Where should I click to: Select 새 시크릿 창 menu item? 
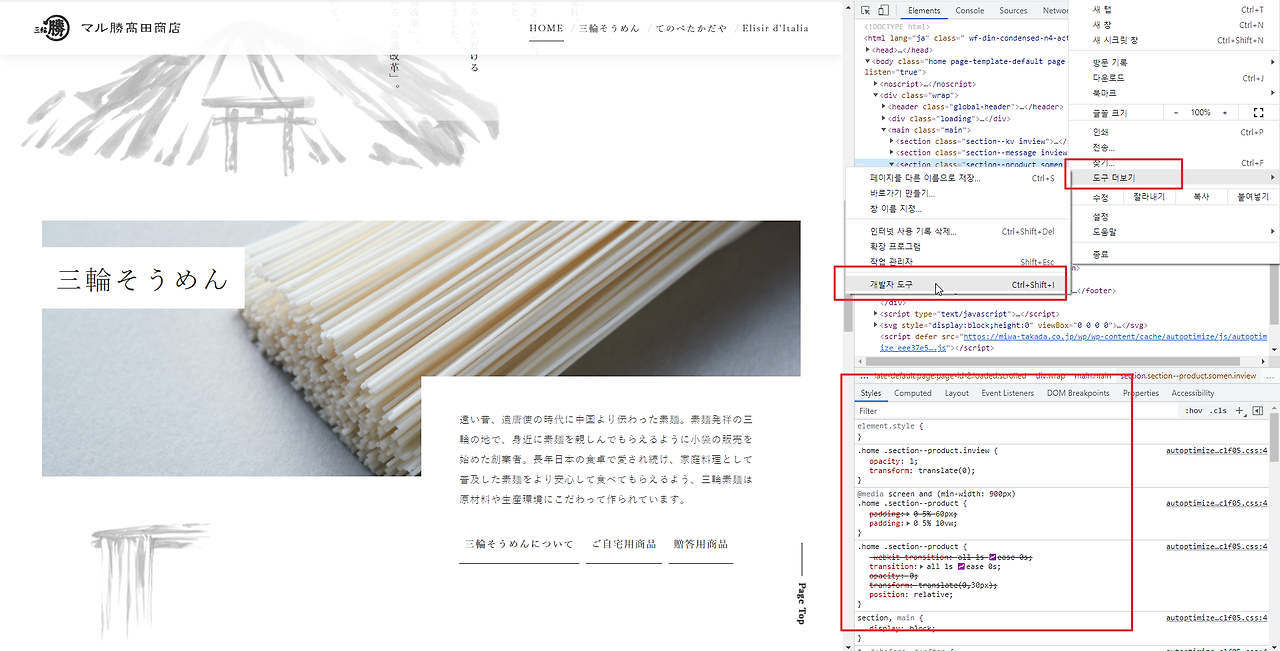tap(1174, 40)
